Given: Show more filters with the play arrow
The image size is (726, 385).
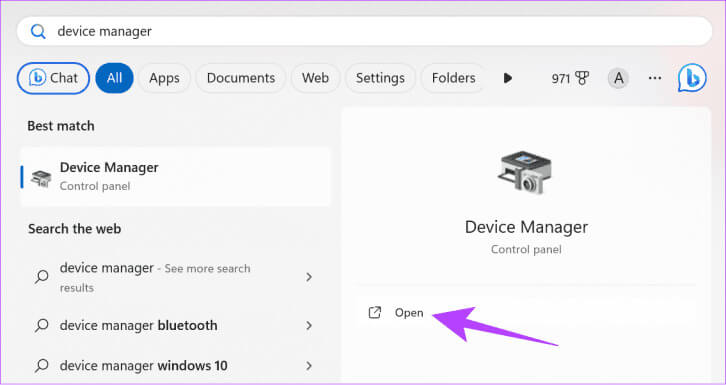Looking at the screenshot, I should [x=508, y=78].
